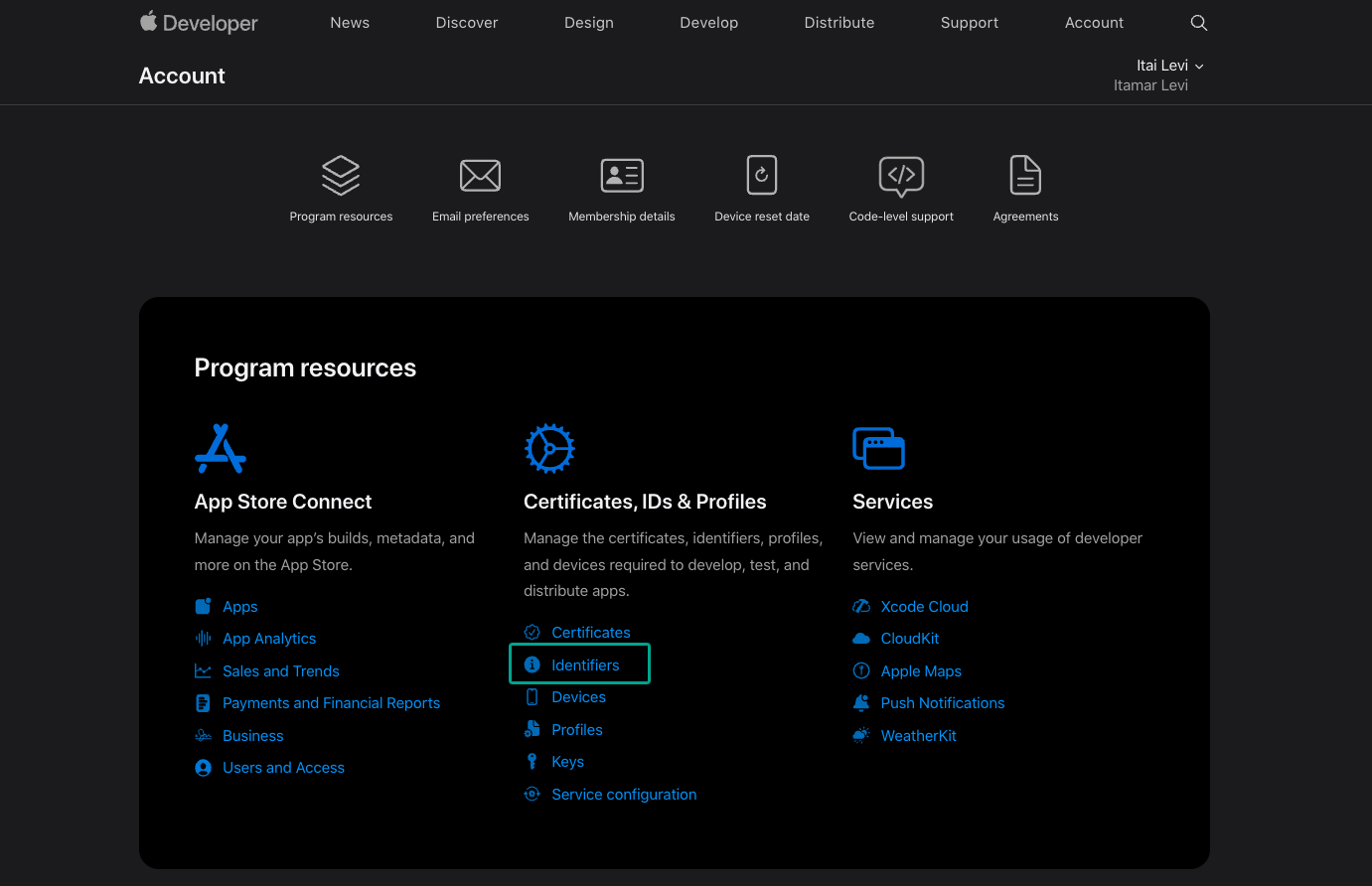The image size is (1372, 886).
Task: Click the App Store Connect large icon
Action: click(221, 449)
